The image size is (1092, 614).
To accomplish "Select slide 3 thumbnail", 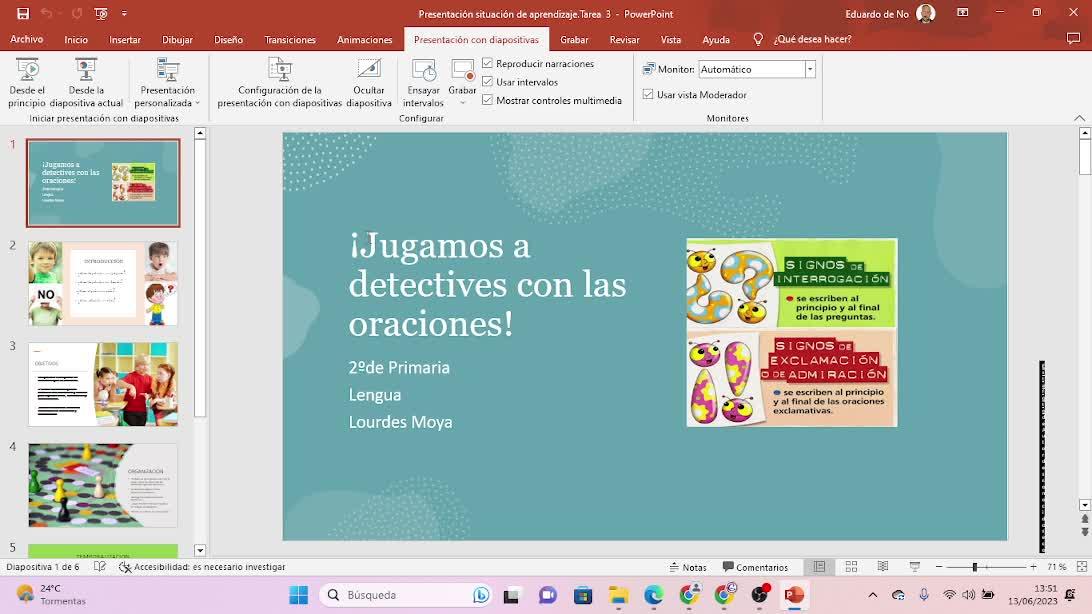I will click(103, 384).
